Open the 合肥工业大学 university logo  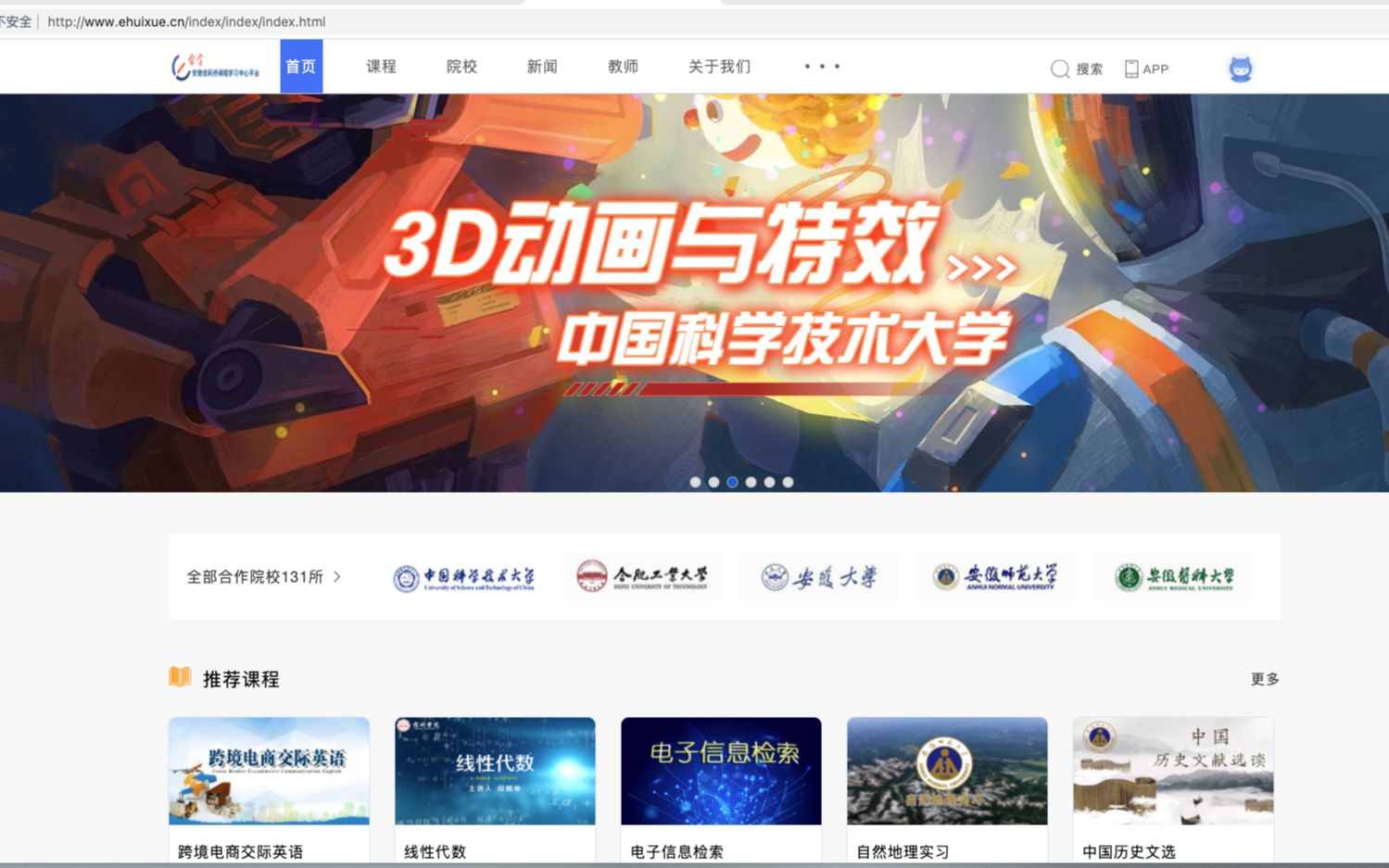[642, 576]
